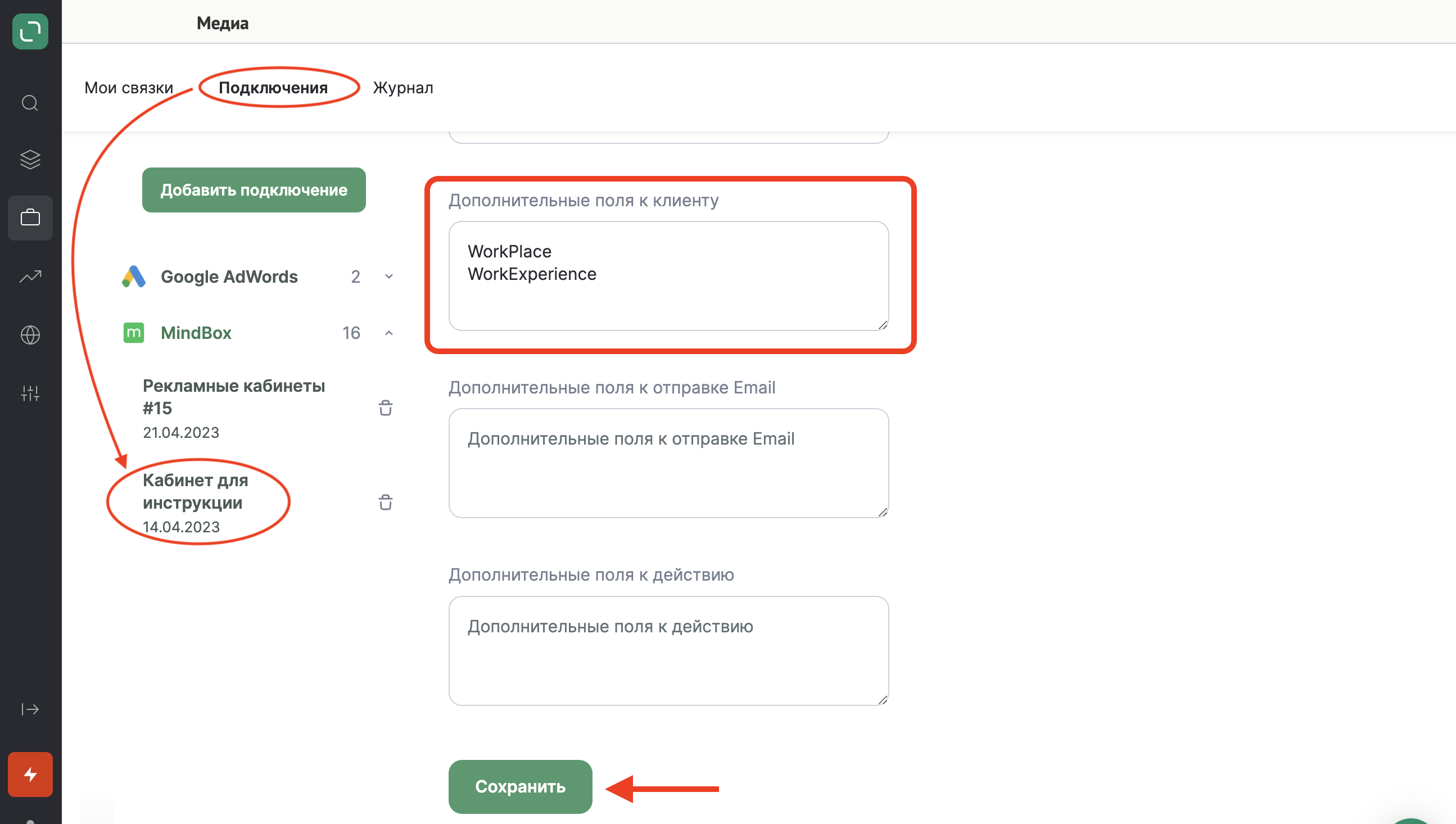
Task: Click the Email sending additional fields textarea
Action: [x=669, y=464]
